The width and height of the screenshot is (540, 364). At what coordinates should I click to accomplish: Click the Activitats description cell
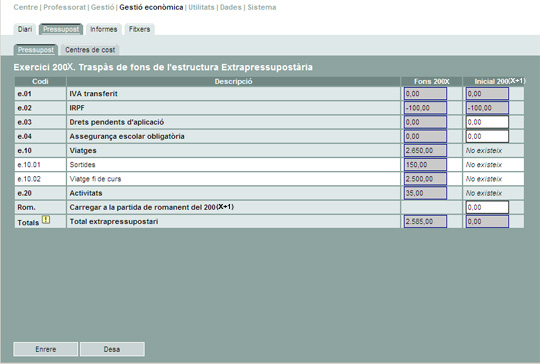233,193
